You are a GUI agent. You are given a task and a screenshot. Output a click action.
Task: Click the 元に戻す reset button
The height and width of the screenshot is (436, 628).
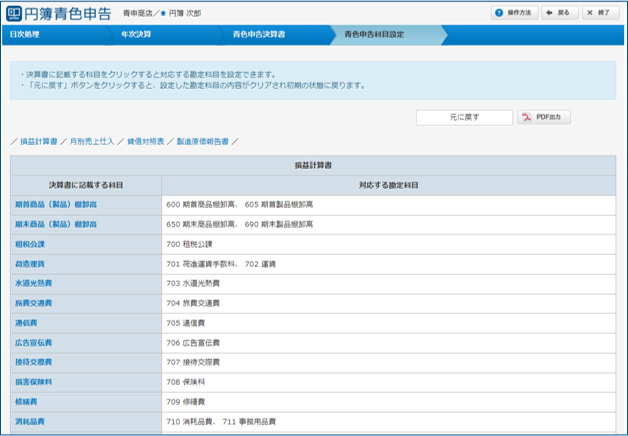[x=464, y=117]
